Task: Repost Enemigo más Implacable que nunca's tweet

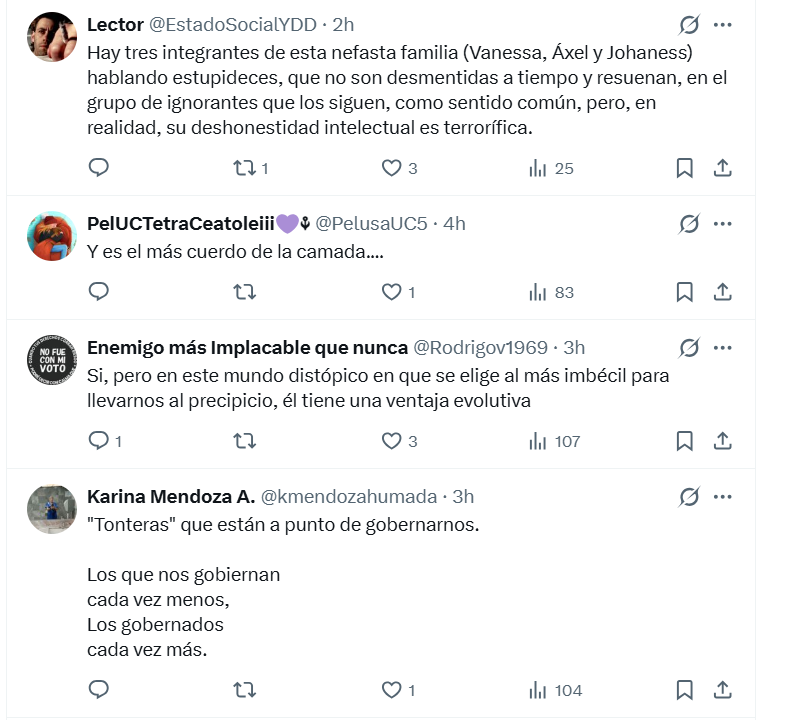Action: (243, 440)
